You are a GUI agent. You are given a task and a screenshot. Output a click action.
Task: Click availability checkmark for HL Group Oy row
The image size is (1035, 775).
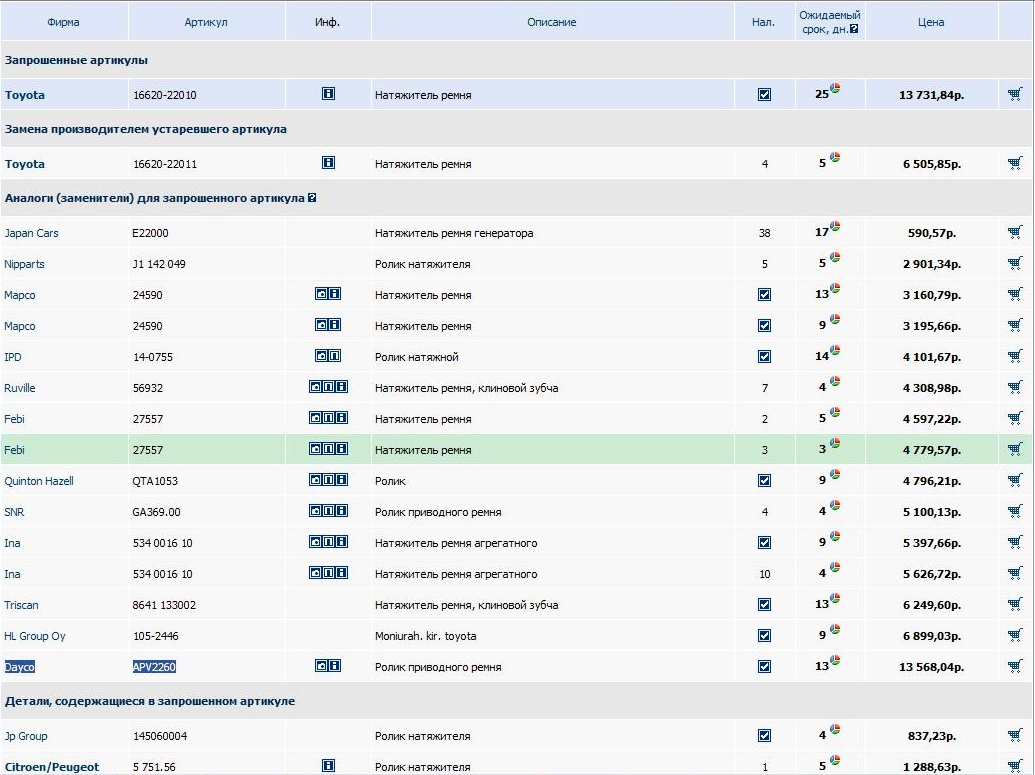tap(765, 636)
